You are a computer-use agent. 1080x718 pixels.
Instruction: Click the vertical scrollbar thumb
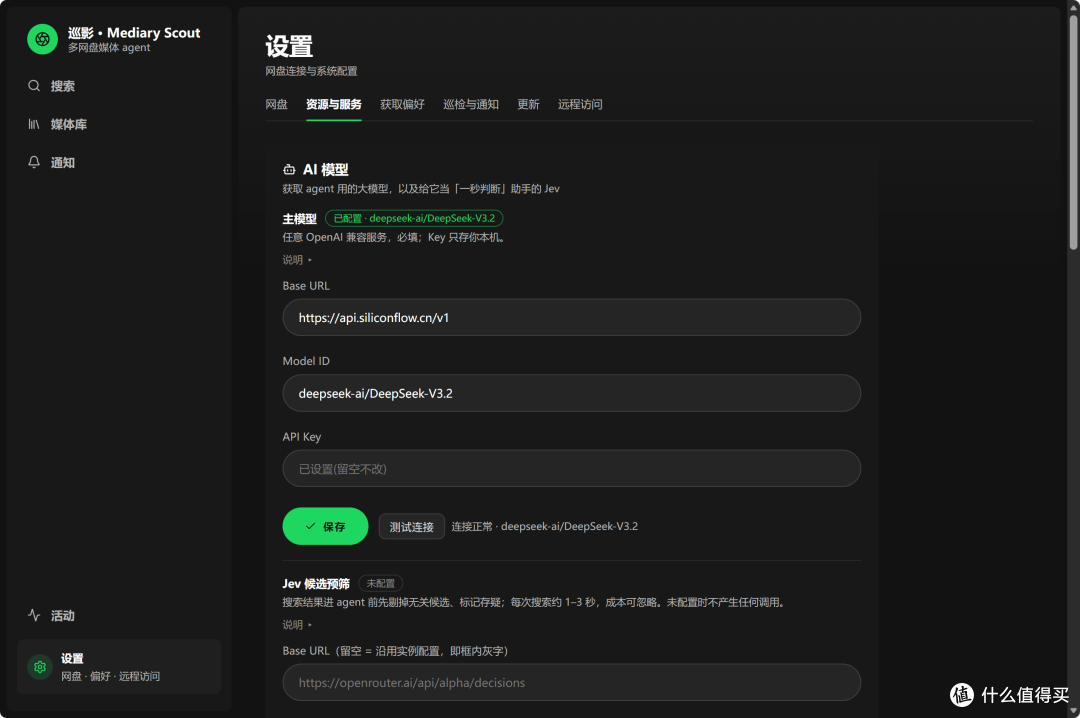(x=1073, y=132)
